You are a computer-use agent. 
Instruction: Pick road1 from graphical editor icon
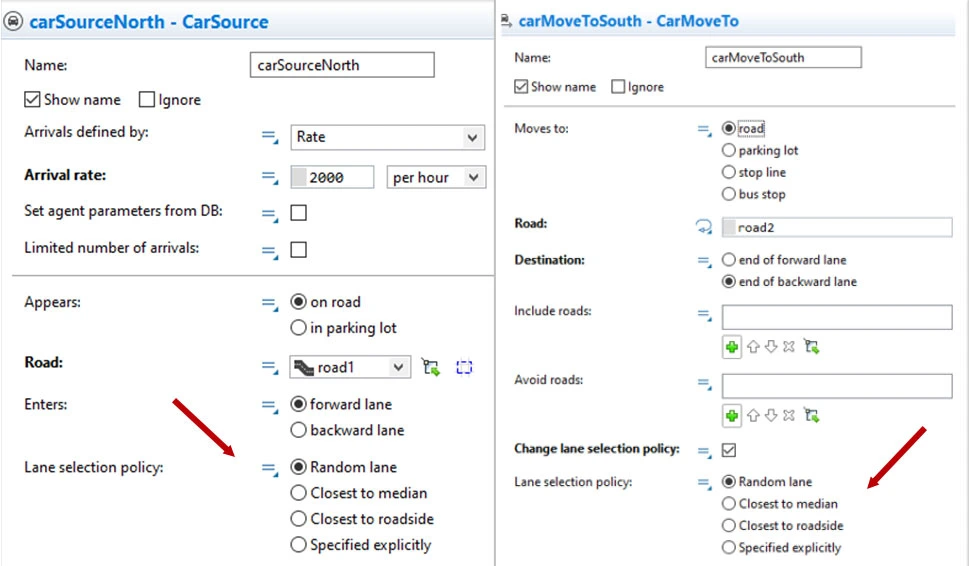431,367
